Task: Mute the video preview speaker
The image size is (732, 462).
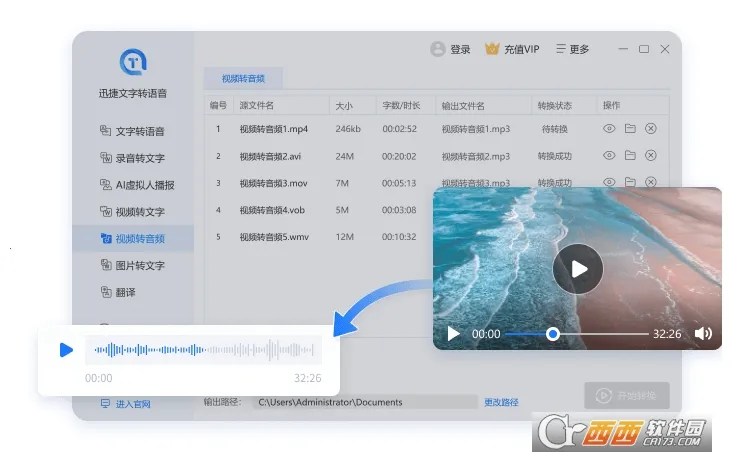Action: pyautogui.click(x=703, y=333)
